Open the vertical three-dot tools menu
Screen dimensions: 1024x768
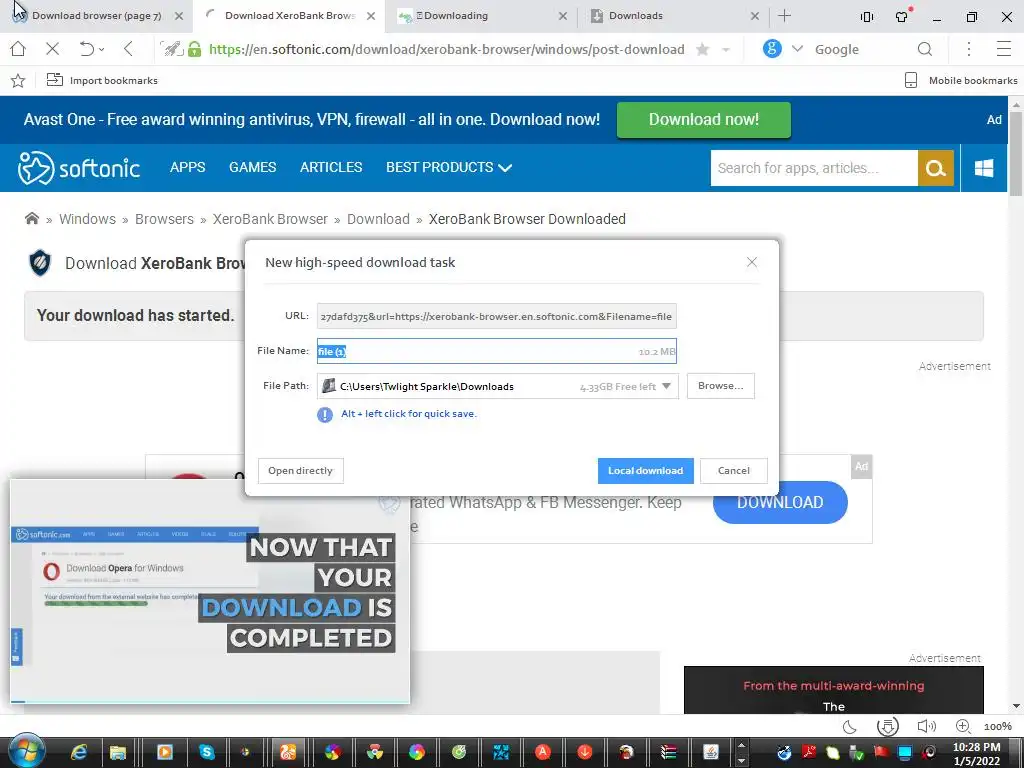(x=969, y=49)
